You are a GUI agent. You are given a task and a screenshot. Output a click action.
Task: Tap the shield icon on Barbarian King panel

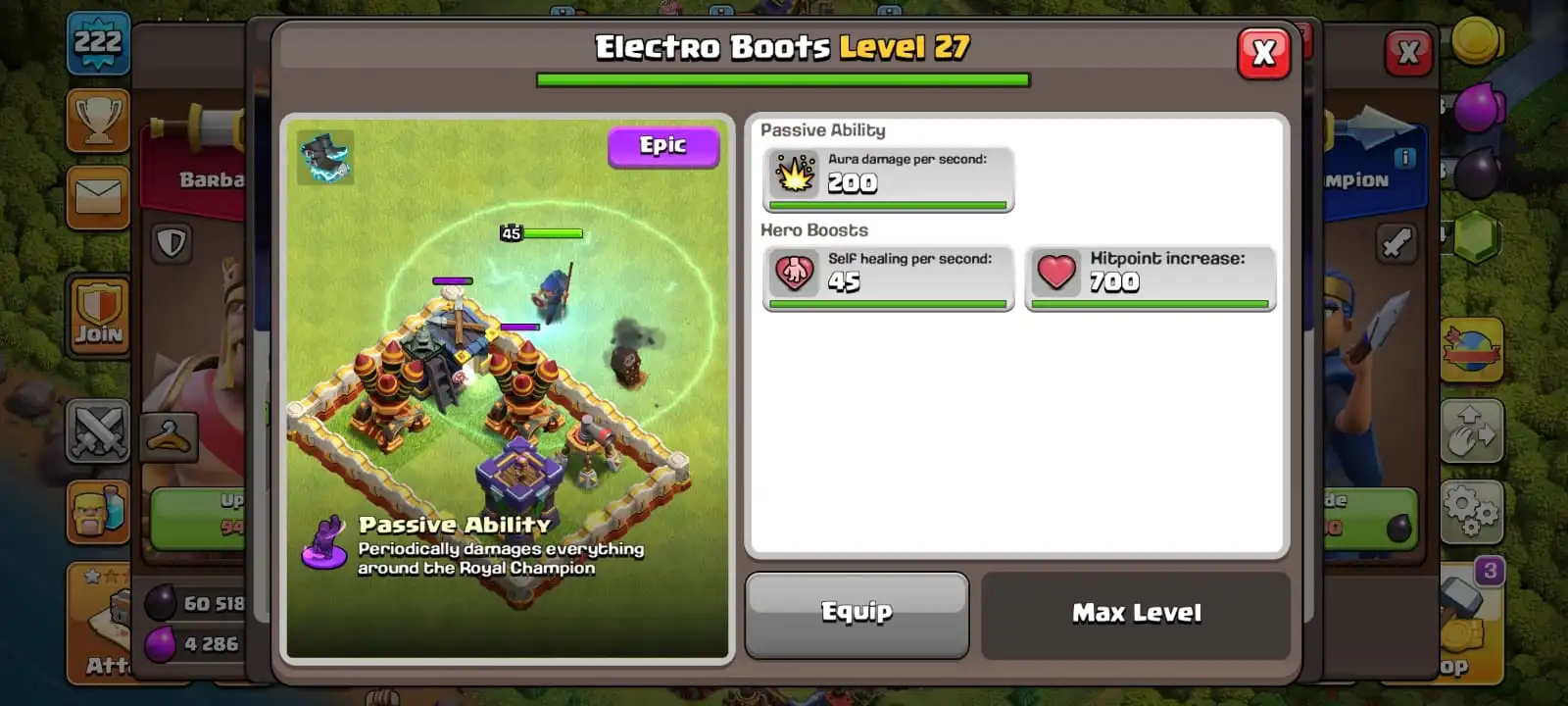(x=171, y=242)
